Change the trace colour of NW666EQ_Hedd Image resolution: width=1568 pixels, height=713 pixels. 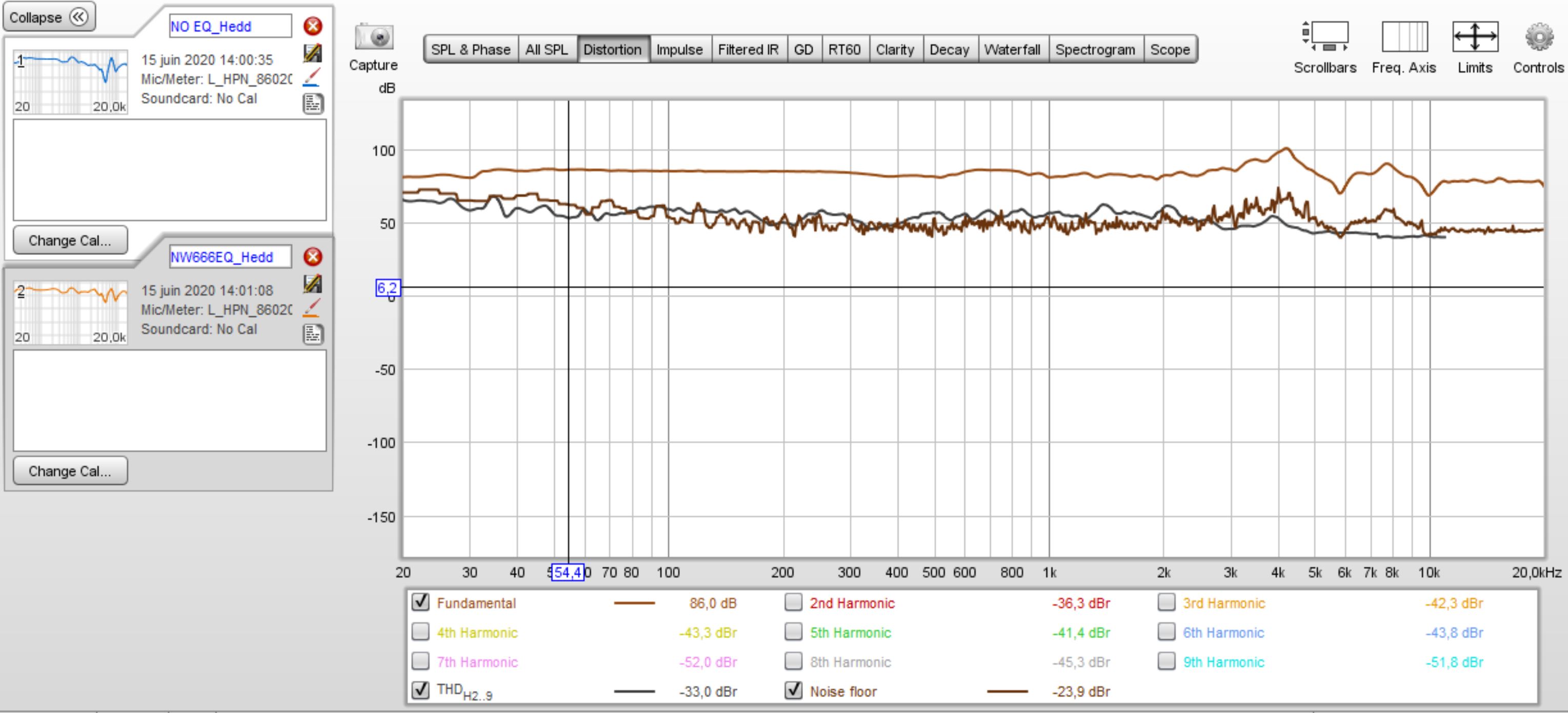click(x=312, y=309)
